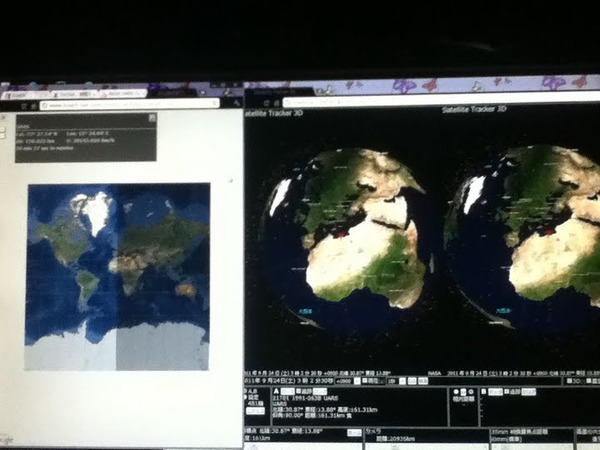
Task: Click the slider bar under camera distance
Action: pyautogui.click(x=426, y=447)
